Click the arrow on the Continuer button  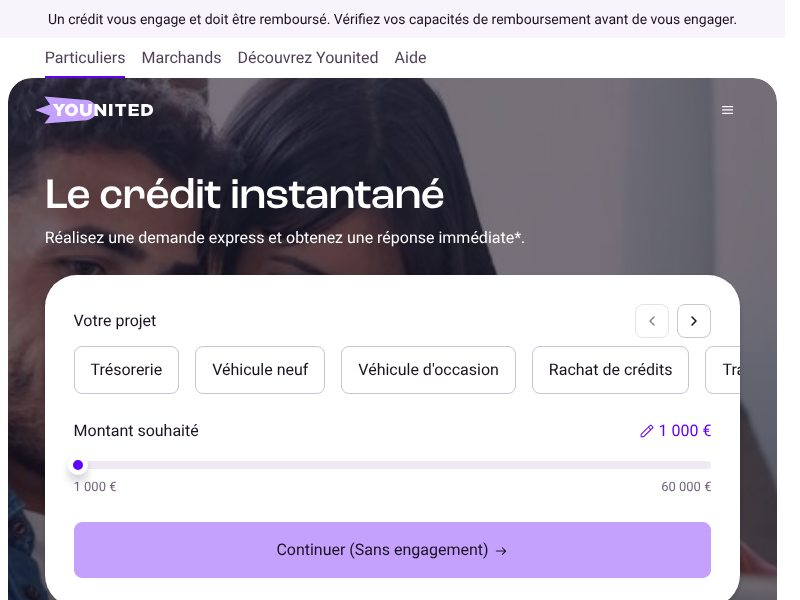501,551
